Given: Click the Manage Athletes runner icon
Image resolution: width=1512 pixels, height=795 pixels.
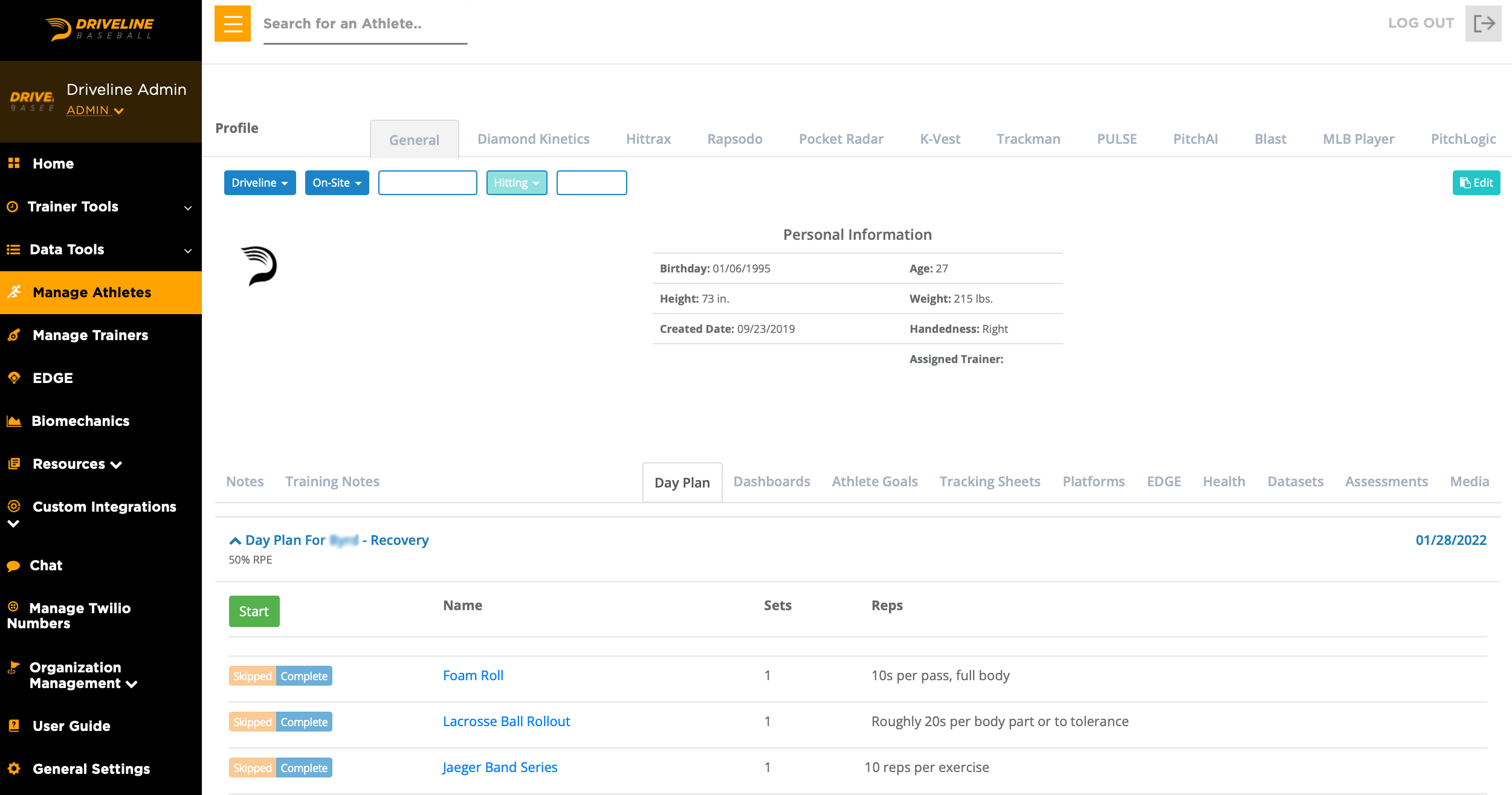Looking at the screenshot, I should 14,292.
